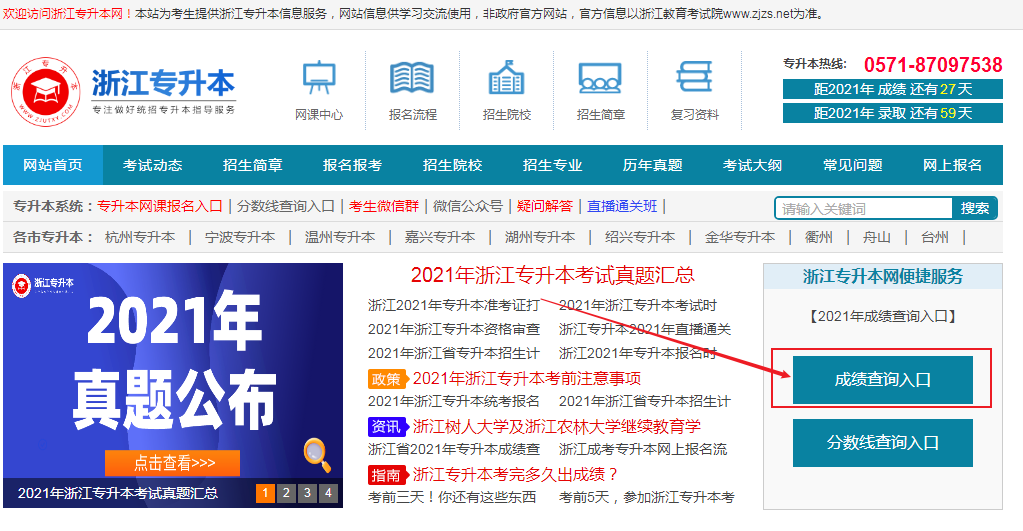The height and width of the screenshot is (531, 1023).
Task: Go to 历年真题 in navigation bar
Action: click(652, 165)
